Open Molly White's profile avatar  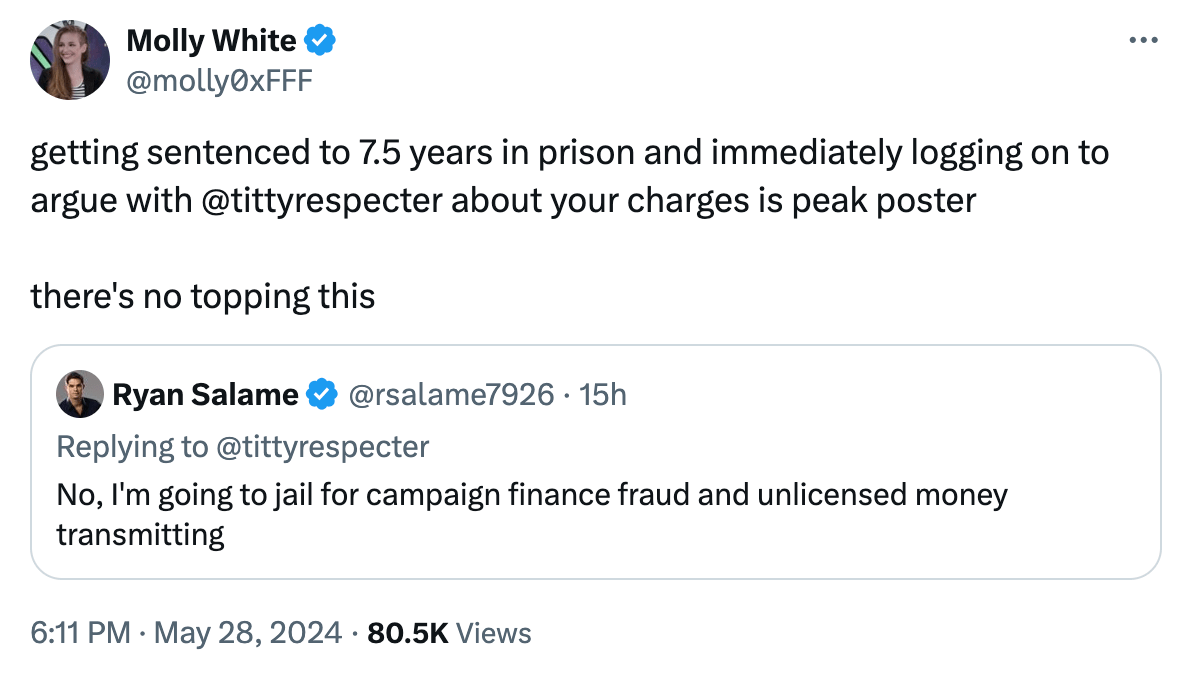69,59
